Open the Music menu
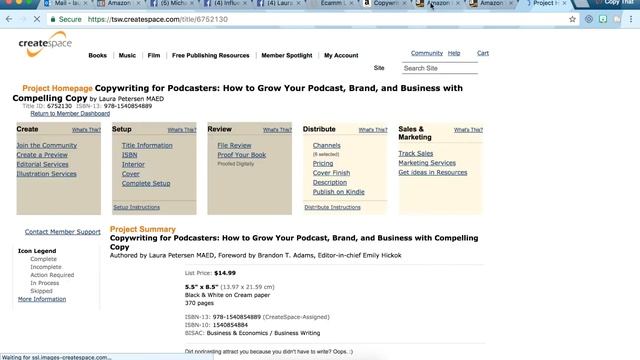Viewport: 640px width, 360px height. tap(127, 56)
